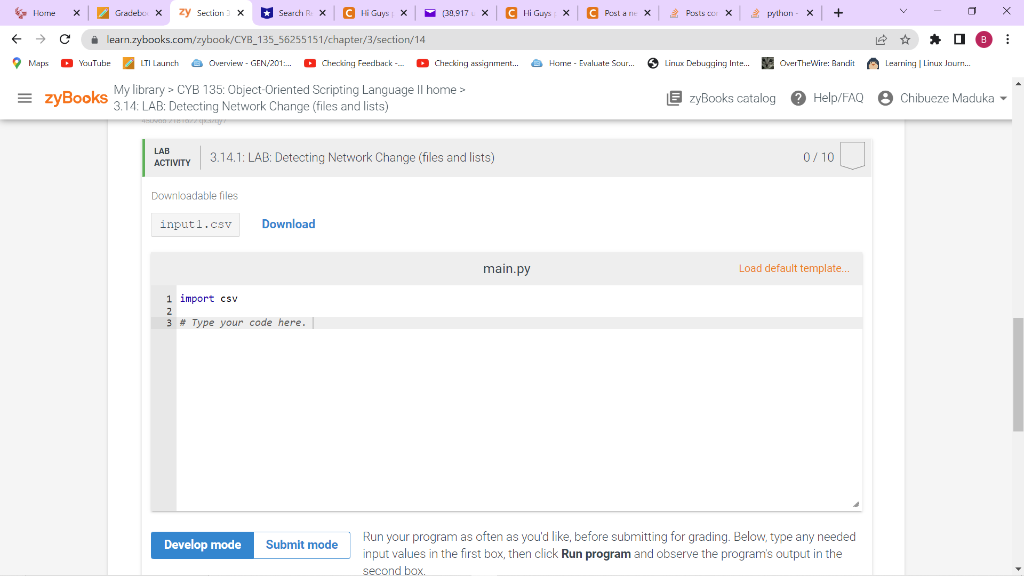Viewport: 1024px width, 576px height.
Task: Select the Develop mode option
Action: click(201, 544)
